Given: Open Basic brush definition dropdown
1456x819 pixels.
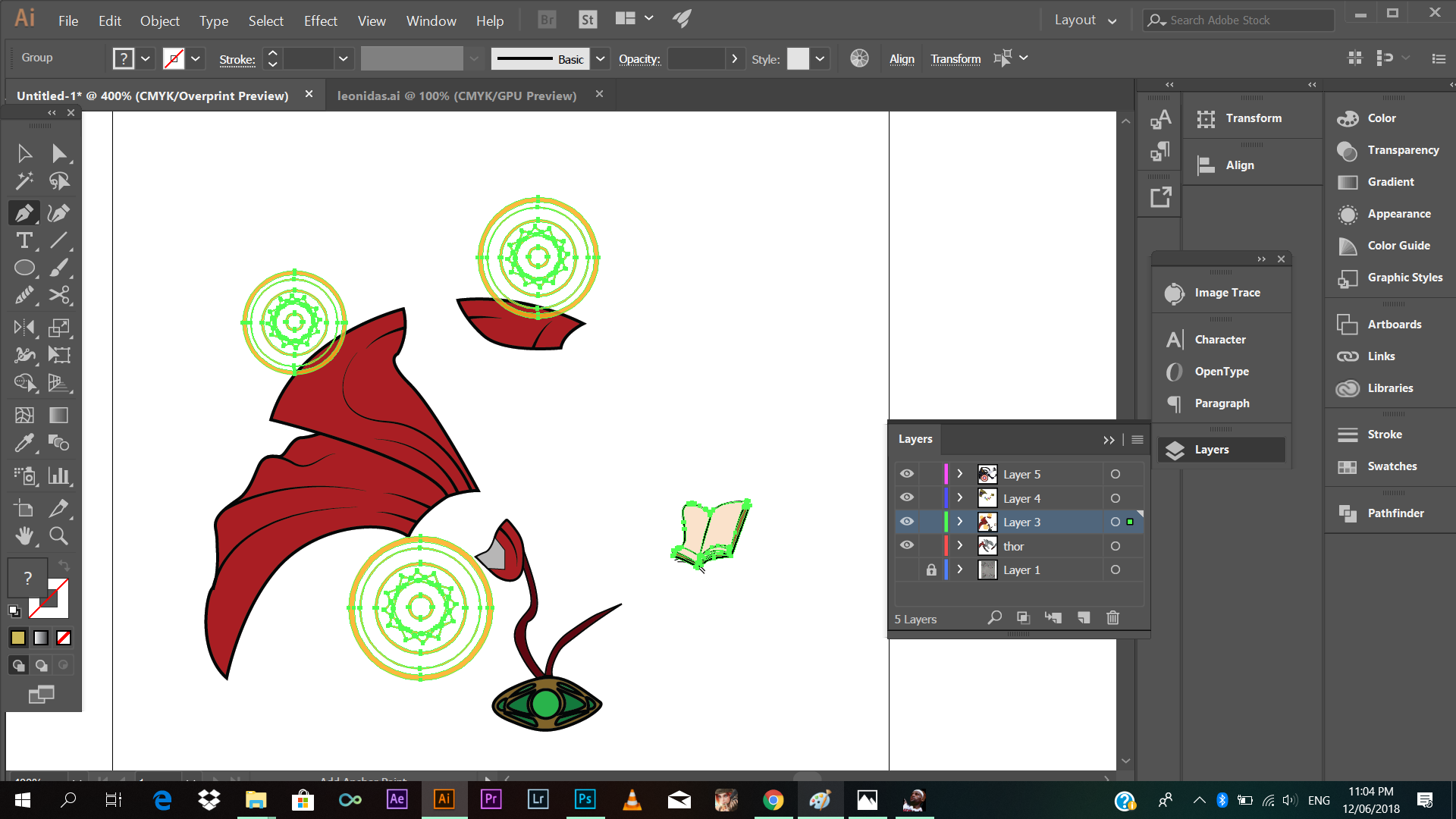Looking at the screenshot, I should 601,58.
